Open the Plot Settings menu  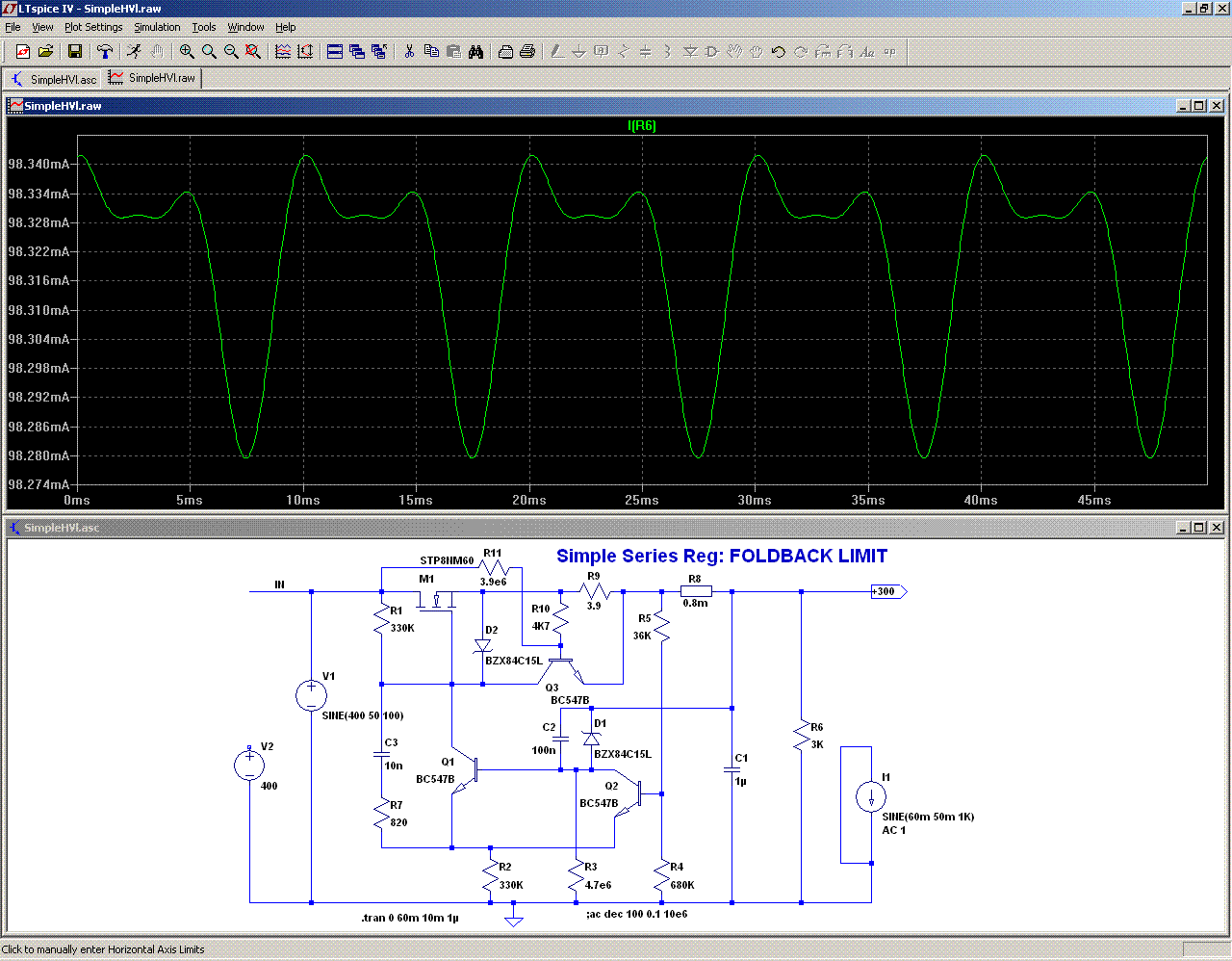[x=93, y=27]
